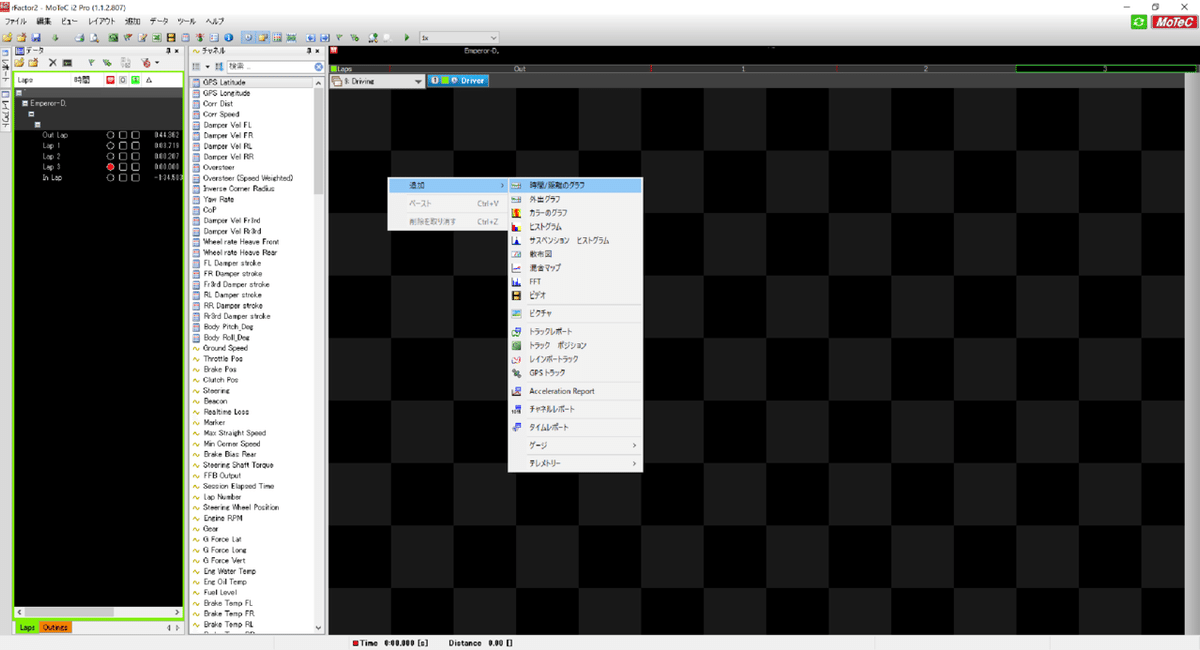Click the red icon in the lap column header

click(x=110, y=79)
